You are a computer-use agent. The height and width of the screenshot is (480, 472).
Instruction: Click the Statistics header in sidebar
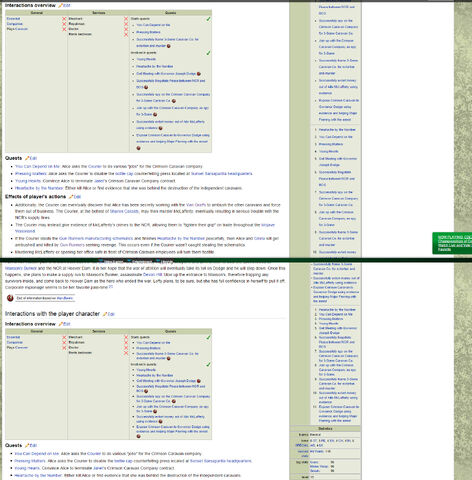[x=325, y=429]
